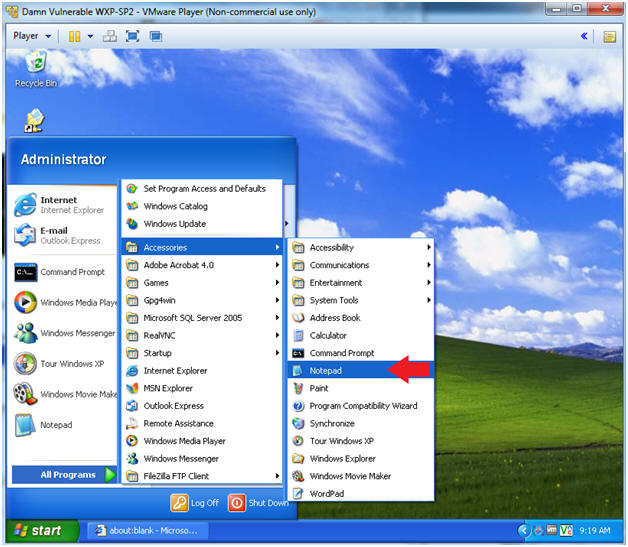
Task: Open Windows Media Player in recent programs
Action: click(x=64, y=302)
